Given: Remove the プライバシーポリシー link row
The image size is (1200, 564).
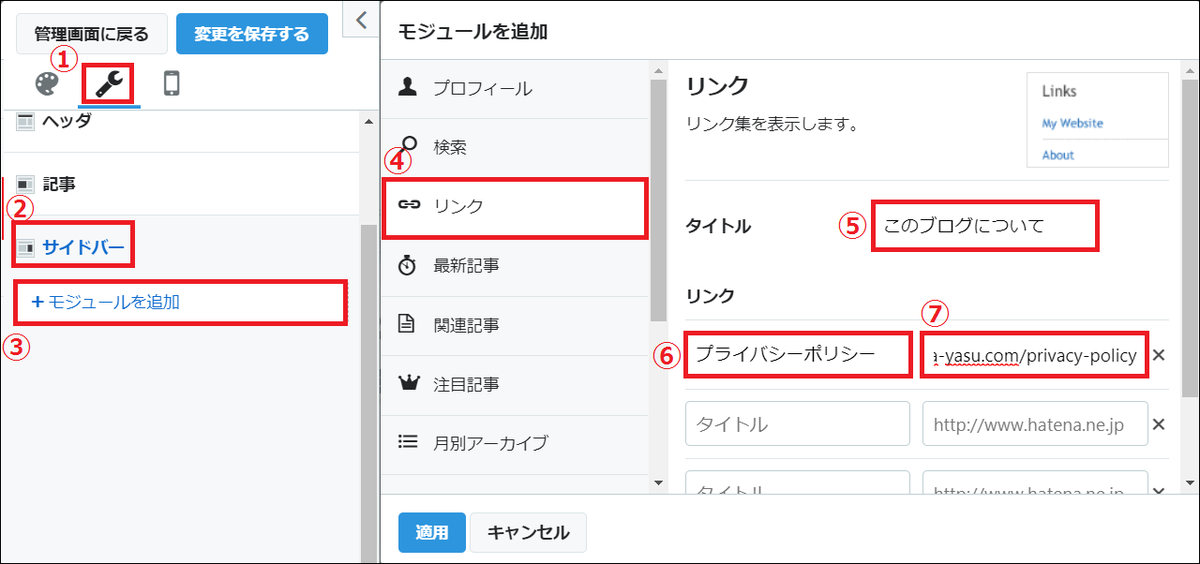Looking at the screenshot, I should (1158, 355).
